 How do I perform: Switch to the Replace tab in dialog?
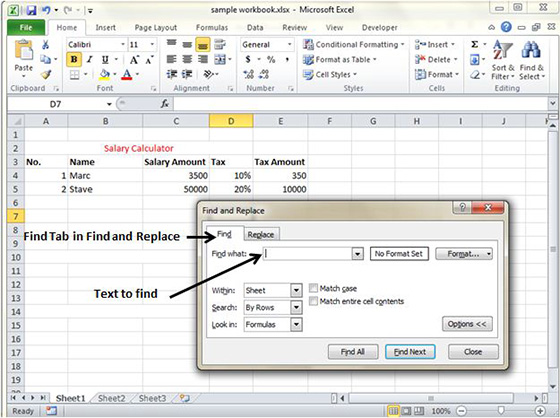(261, 234)
